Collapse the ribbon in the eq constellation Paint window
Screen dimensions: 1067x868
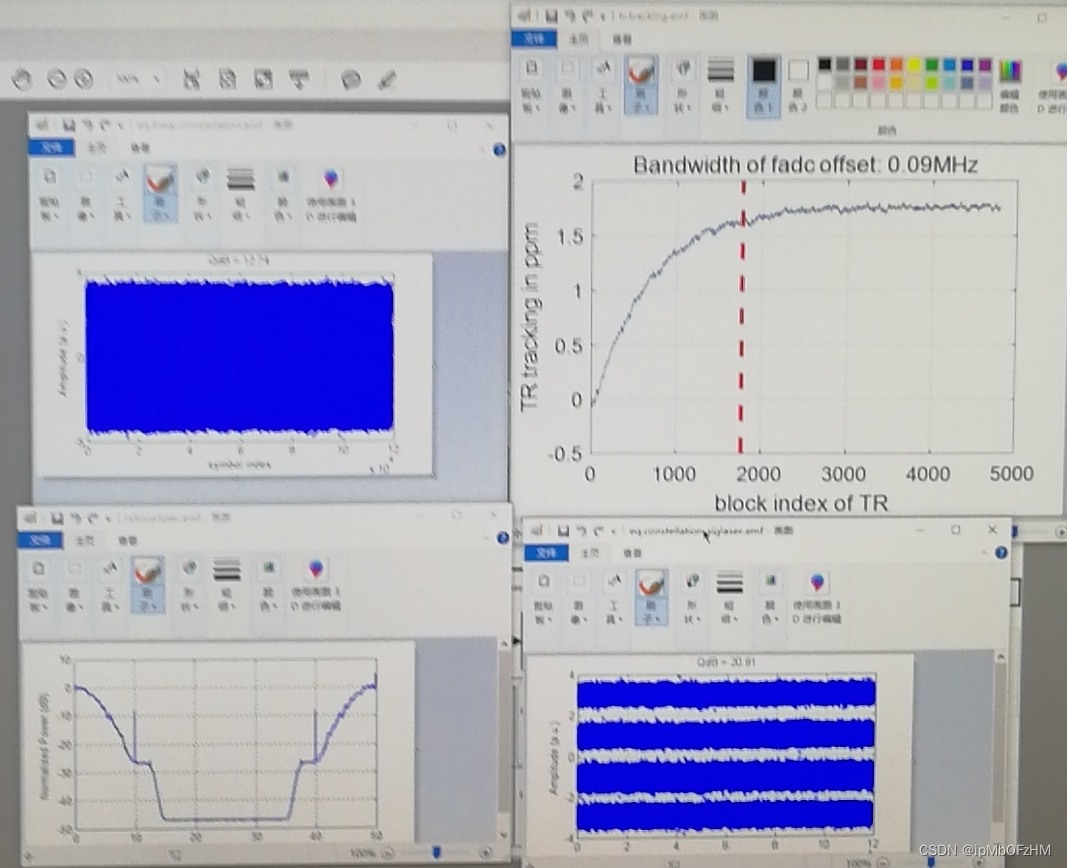pos(984,553)
